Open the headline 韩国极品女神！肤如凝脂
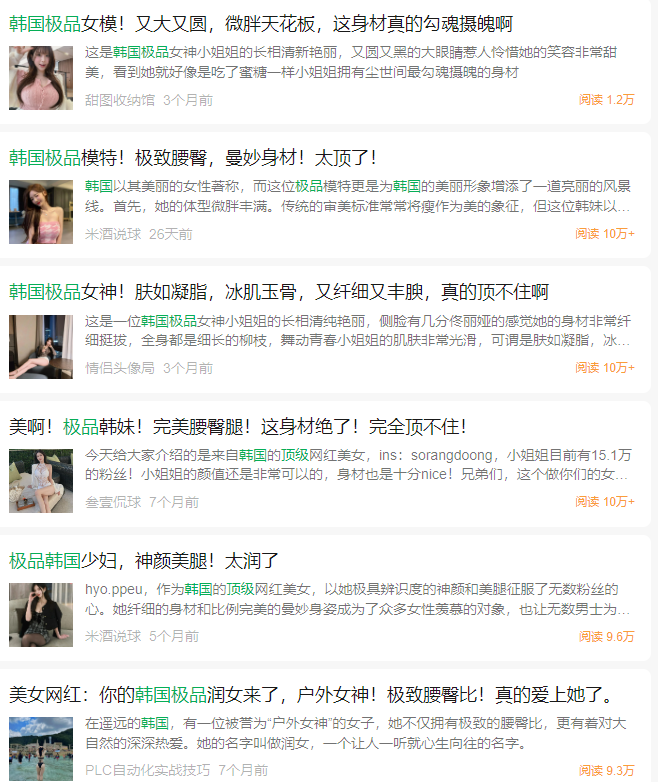The width and height of the screenshot is (658, 782). (x=279, y=292)
